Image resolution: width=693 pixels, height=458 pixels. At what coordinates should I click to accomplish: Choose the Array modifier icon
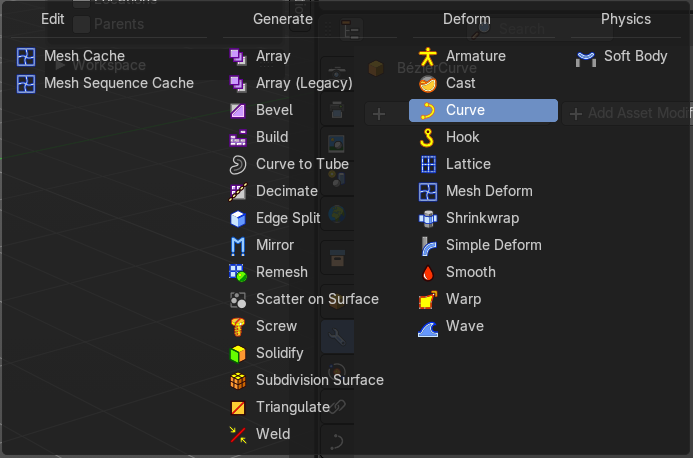coord(238,57)
